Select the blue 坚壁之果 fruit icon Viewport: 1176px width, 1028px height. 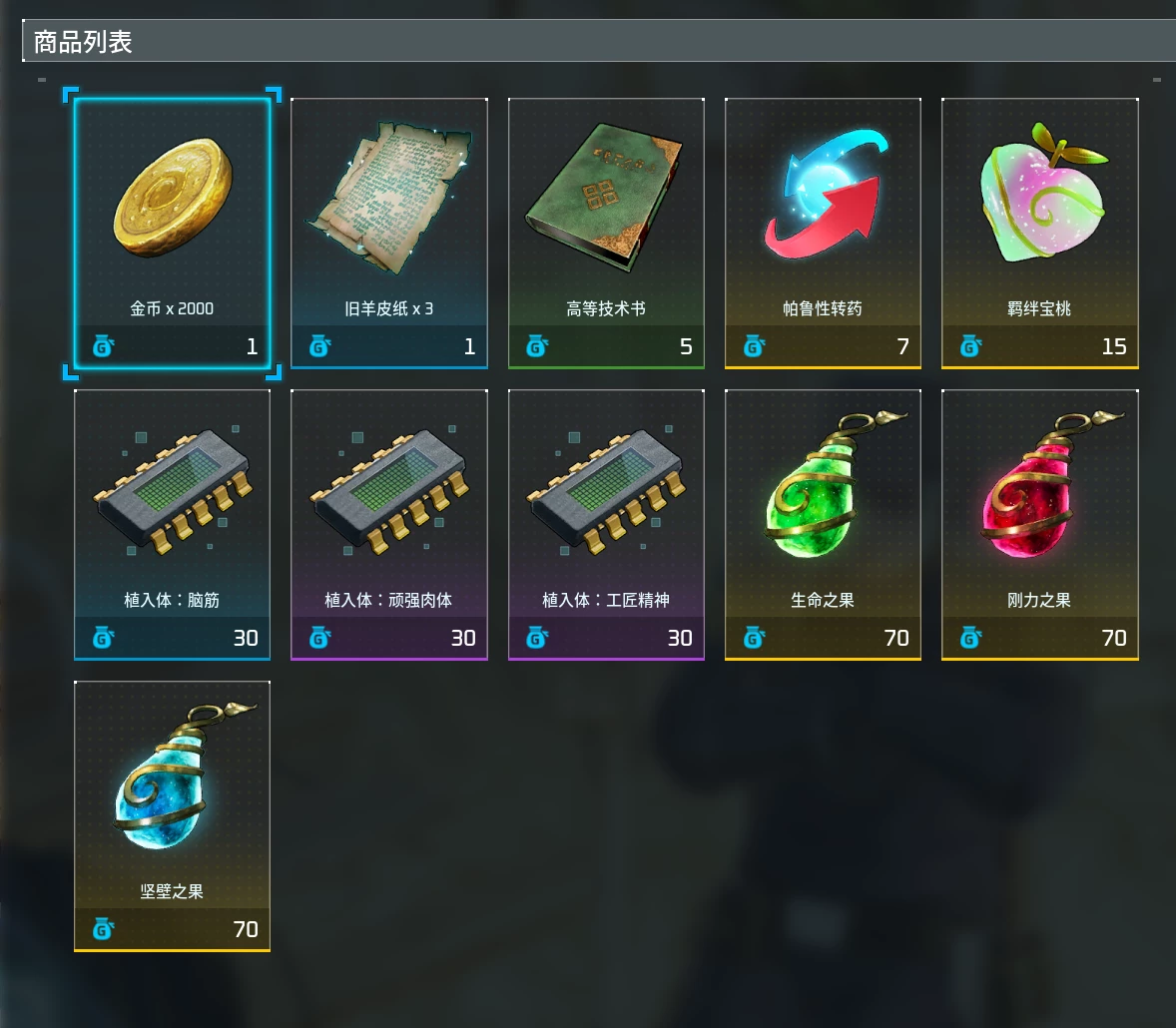coord(183,776)
